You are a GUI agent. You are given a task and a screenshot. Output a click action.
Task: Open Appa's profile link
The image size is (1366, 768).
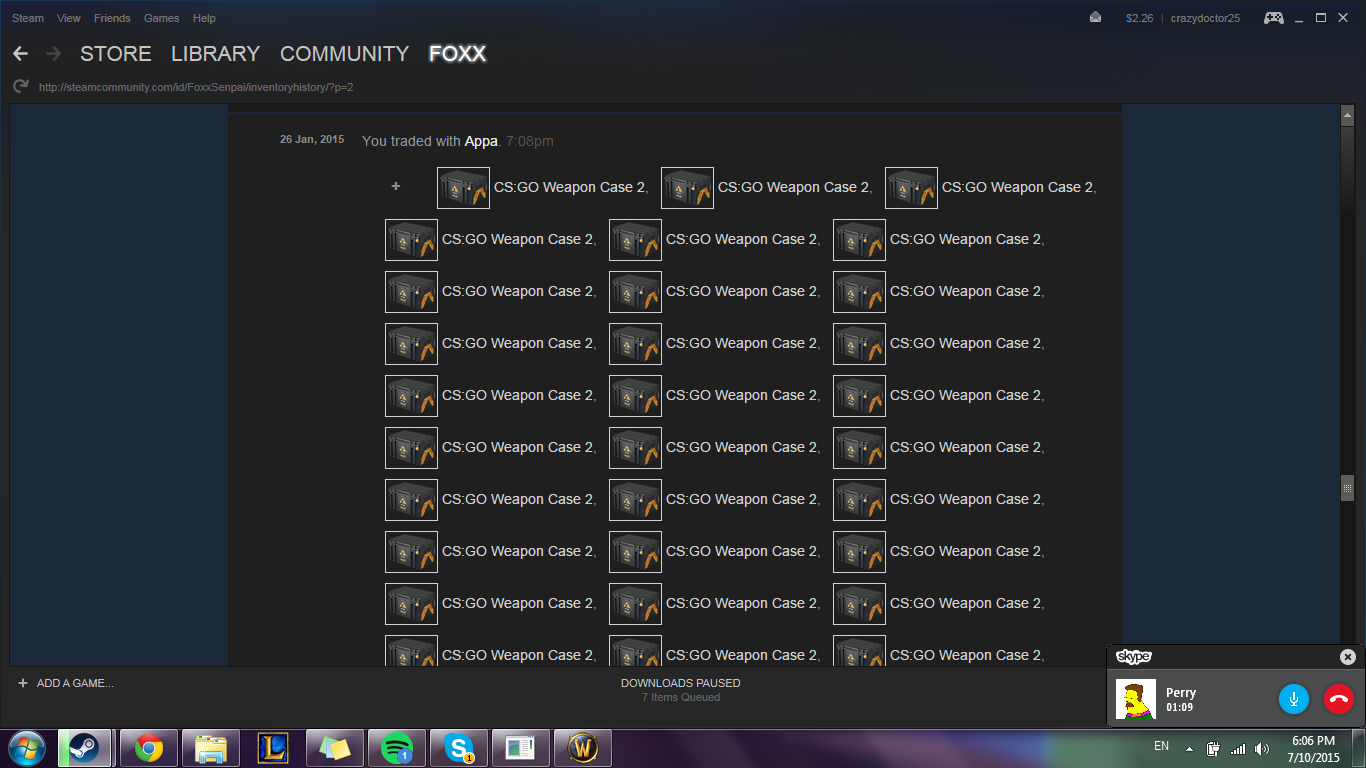point(481,141)
